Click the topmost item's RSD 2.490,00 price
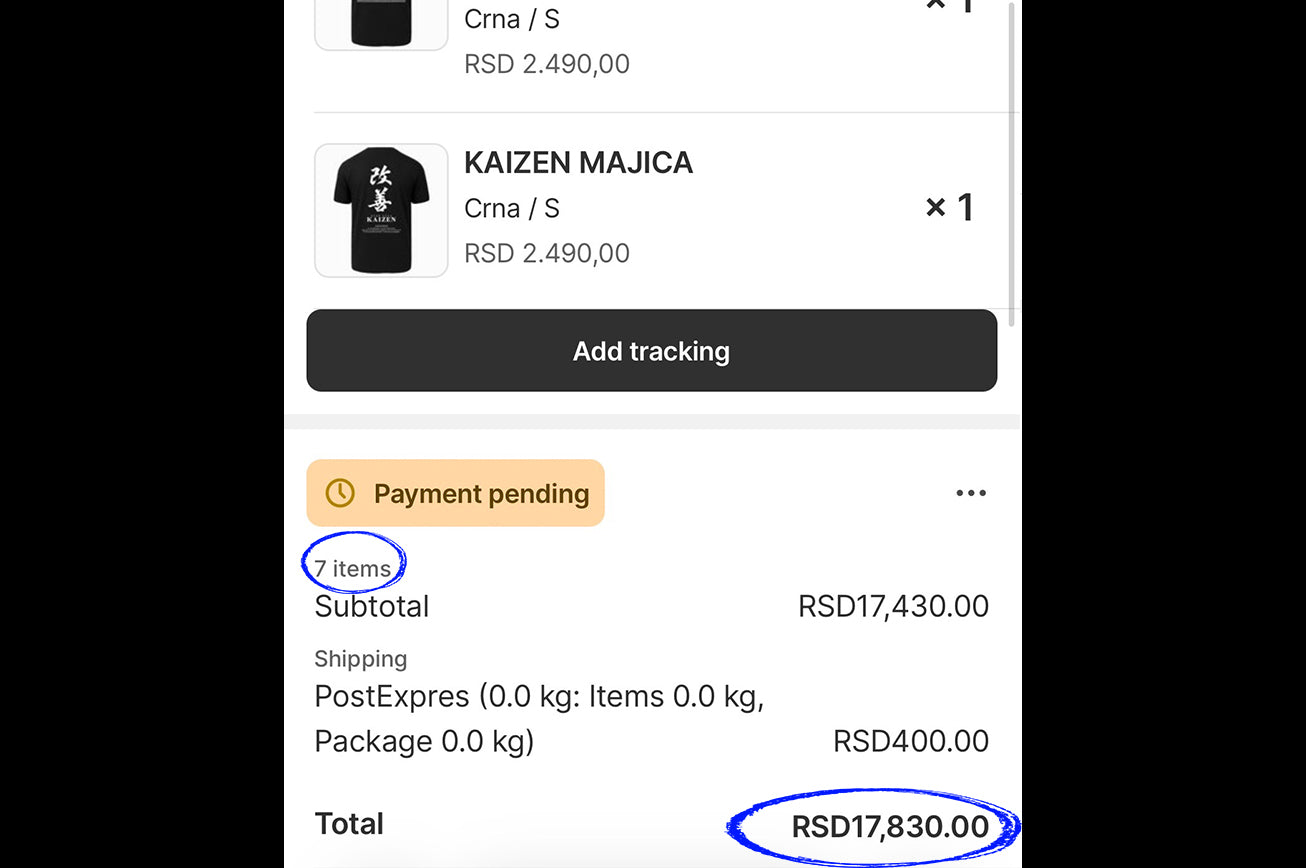The width and height of the screenshot is (1306, 868). click(x=547, y=64)
